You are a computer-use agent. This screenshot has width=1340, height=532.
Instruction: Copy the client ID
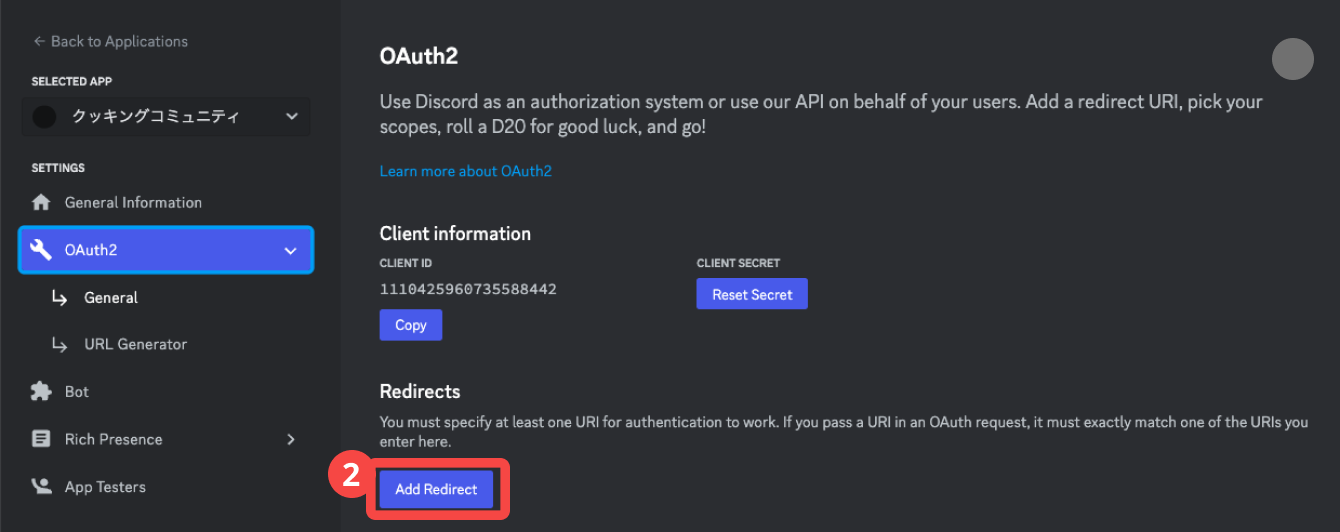coord(410,325)
